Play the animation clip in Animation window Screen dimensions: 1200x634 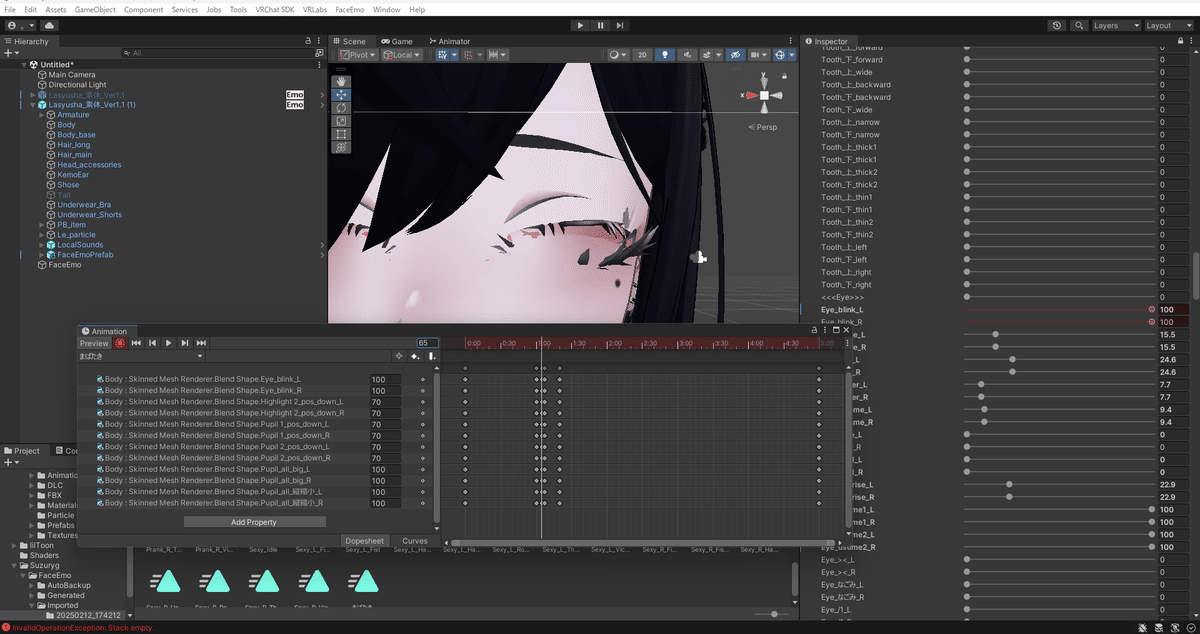[169, 343]
